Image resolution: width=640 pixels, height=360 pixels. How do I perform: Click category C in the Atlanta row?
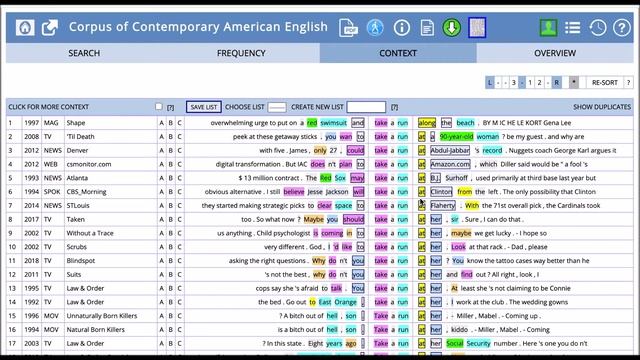(x=180, y=178)
